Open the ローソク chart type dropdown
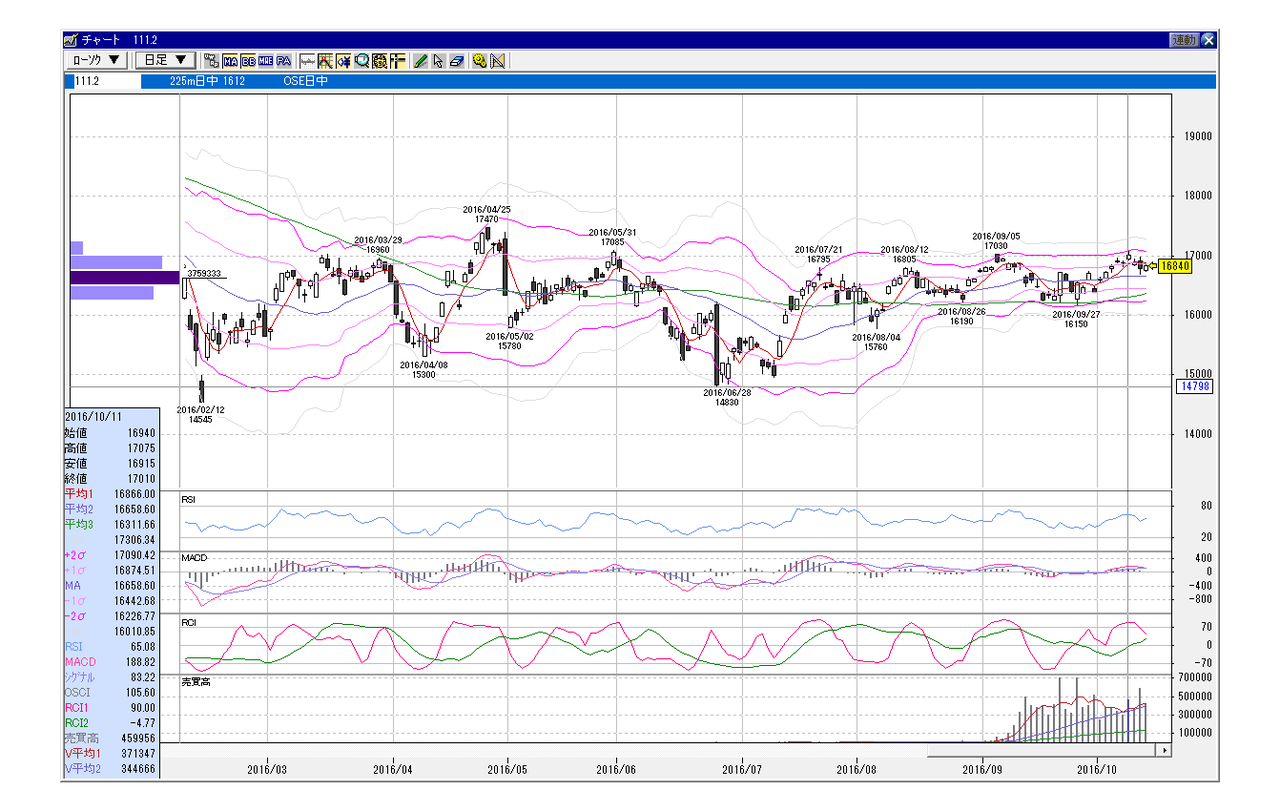The image size is (1280, 811). 96,60
